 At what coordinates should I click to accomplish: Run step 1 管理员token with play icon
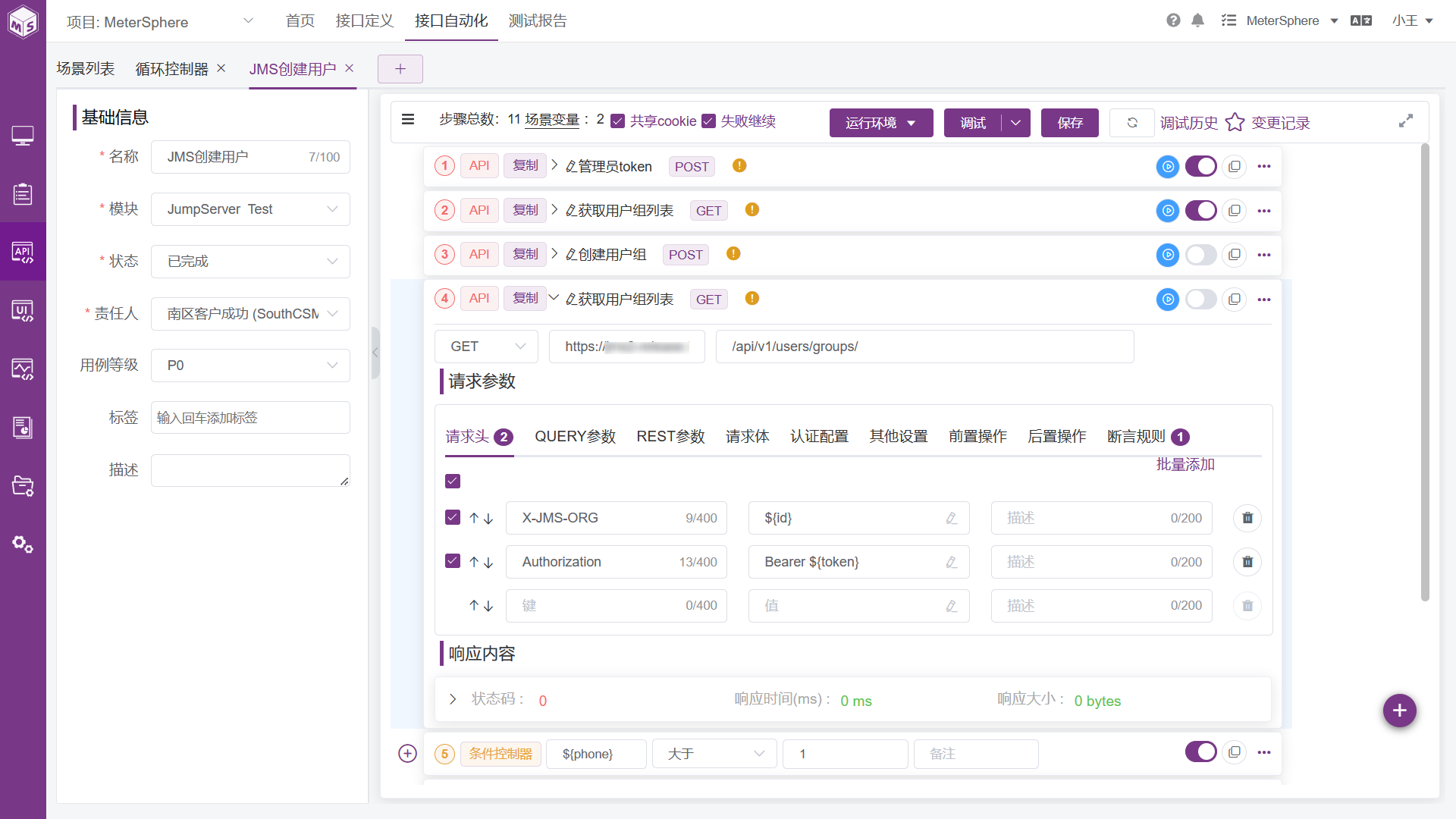point(1168,166)
